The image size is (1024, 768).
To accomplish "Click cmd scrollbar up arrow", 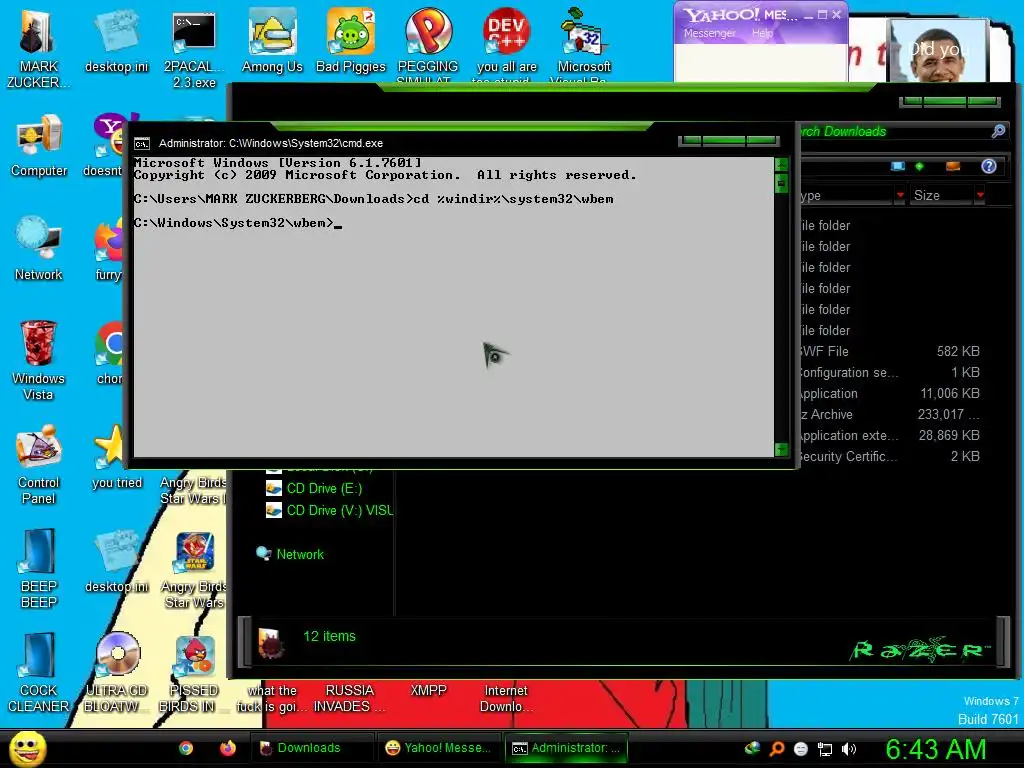I will pyautogui.click(x=781, y=164).
